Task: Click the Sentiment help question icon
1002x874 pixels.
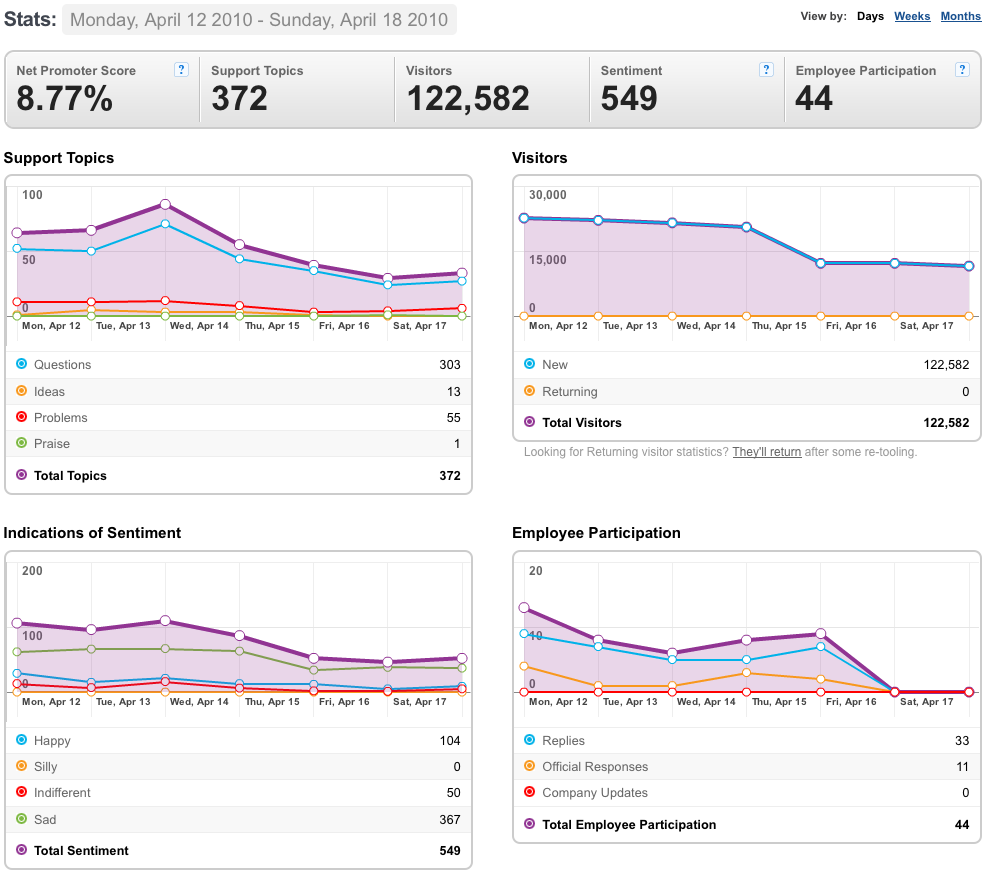Action: tap(766, 70)
